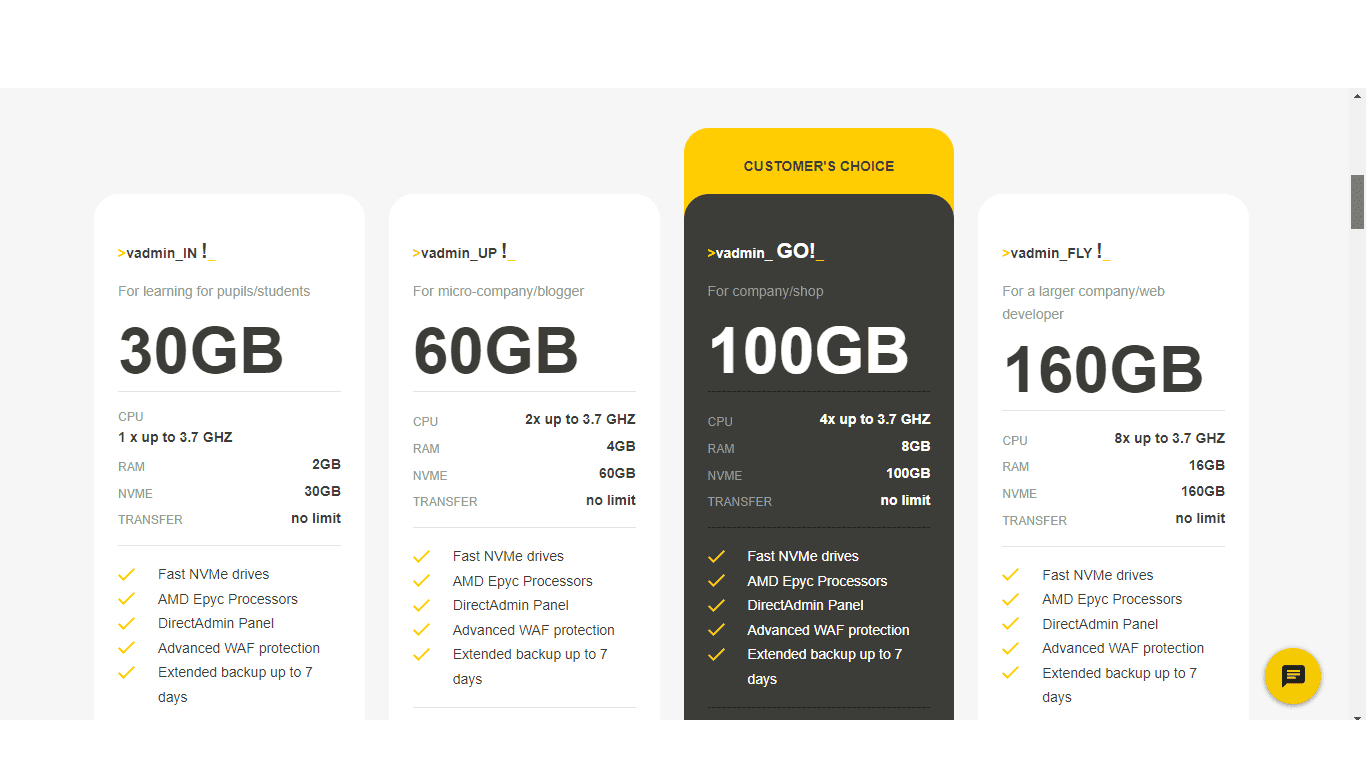The width and height of the screenshot is (1366, 768).
Task: Click 'no limit' transfer in vadmin_UP
Action: pos(611,500)
